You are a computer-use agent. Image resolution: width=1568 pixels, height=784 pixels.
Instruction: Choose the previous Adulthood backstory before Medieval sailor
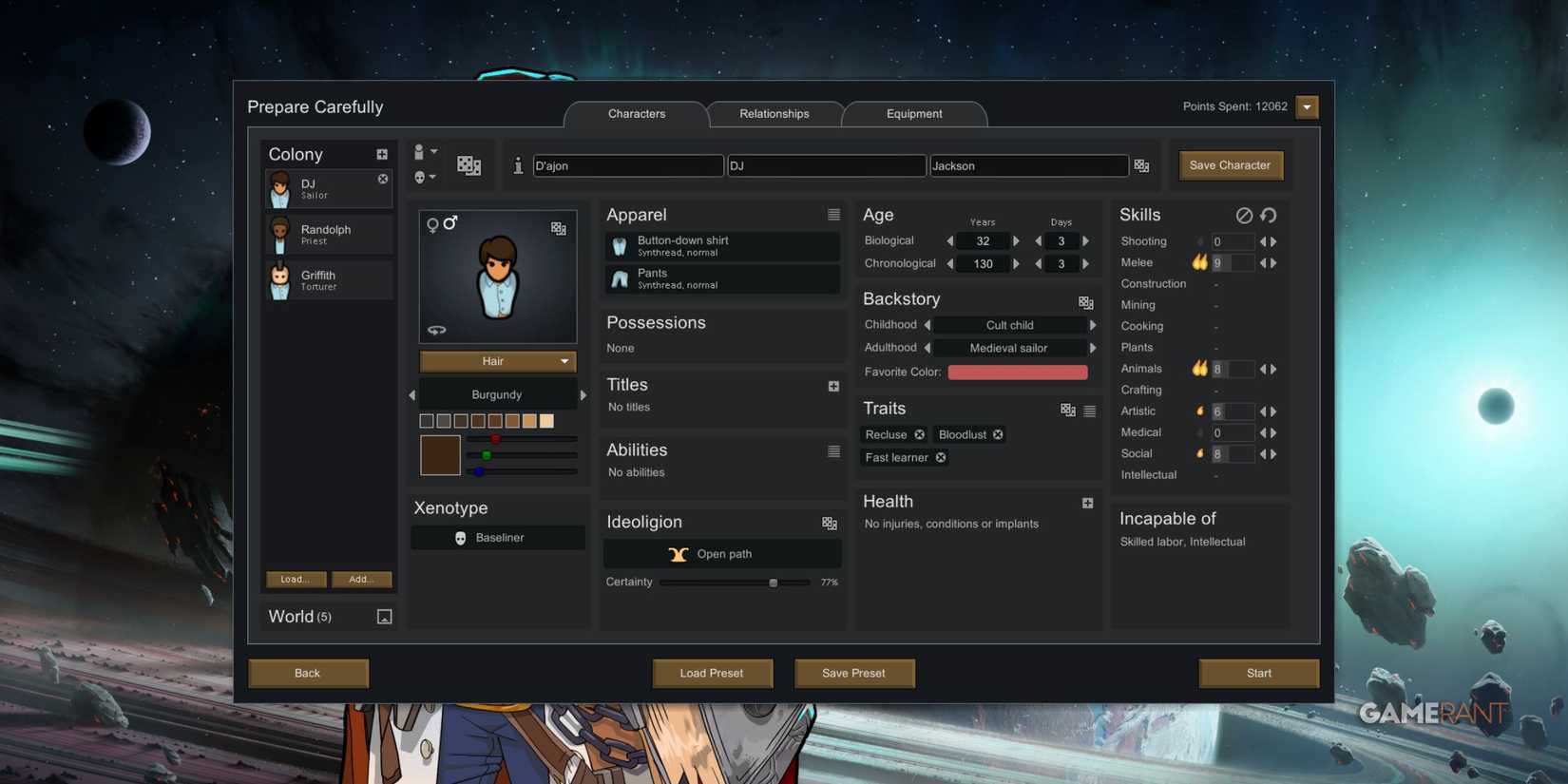coord(927,348)
